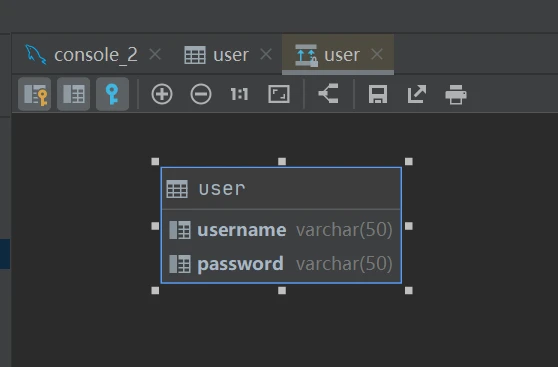The image size is (558, 367).
Task: Toggle the blue Key visibility button
Action: (112, 94)
